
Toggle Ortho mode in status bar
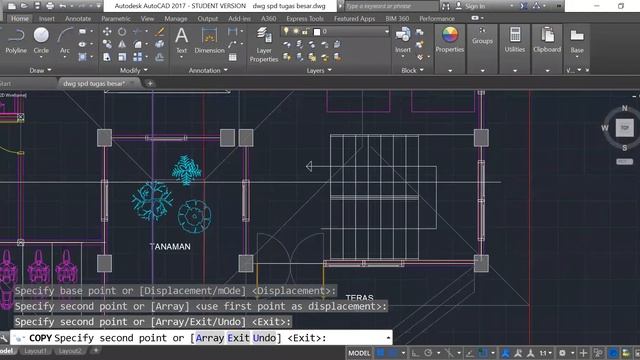[415, 353]
